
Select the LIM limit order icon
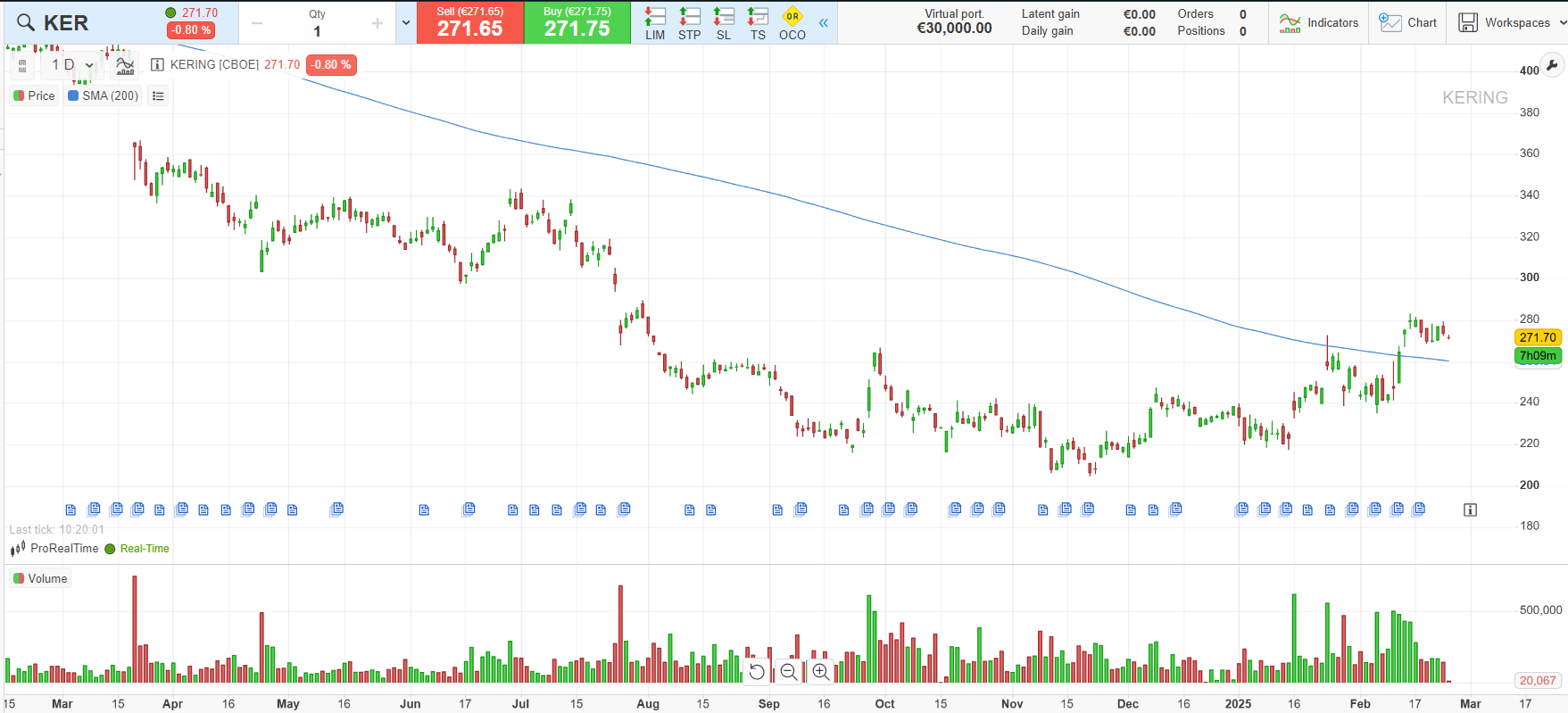tap(655, 23)
